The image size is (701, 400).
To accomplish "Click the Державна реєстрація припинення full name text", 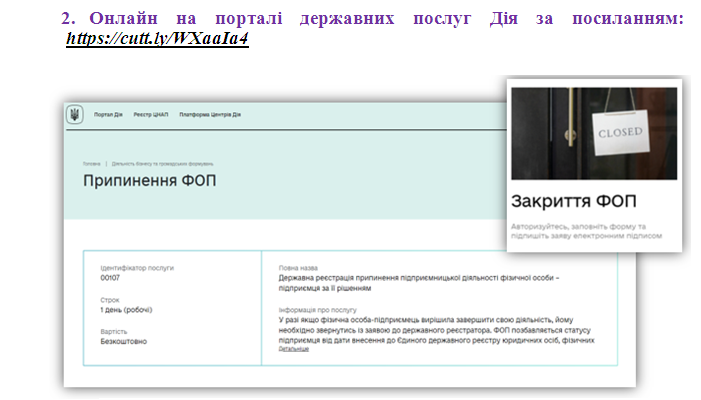I will (419, 283).
